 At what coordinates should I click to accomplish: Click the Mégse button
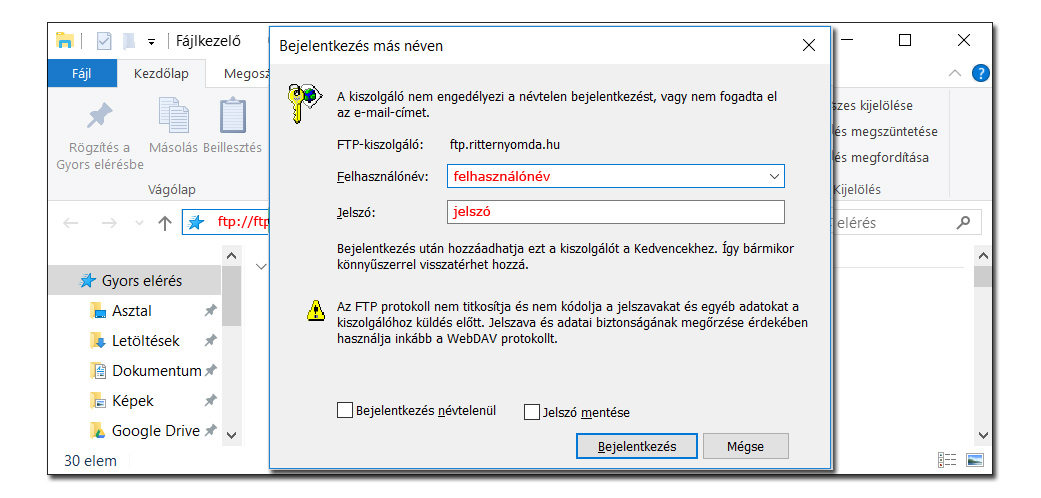[x=746, y=446]
